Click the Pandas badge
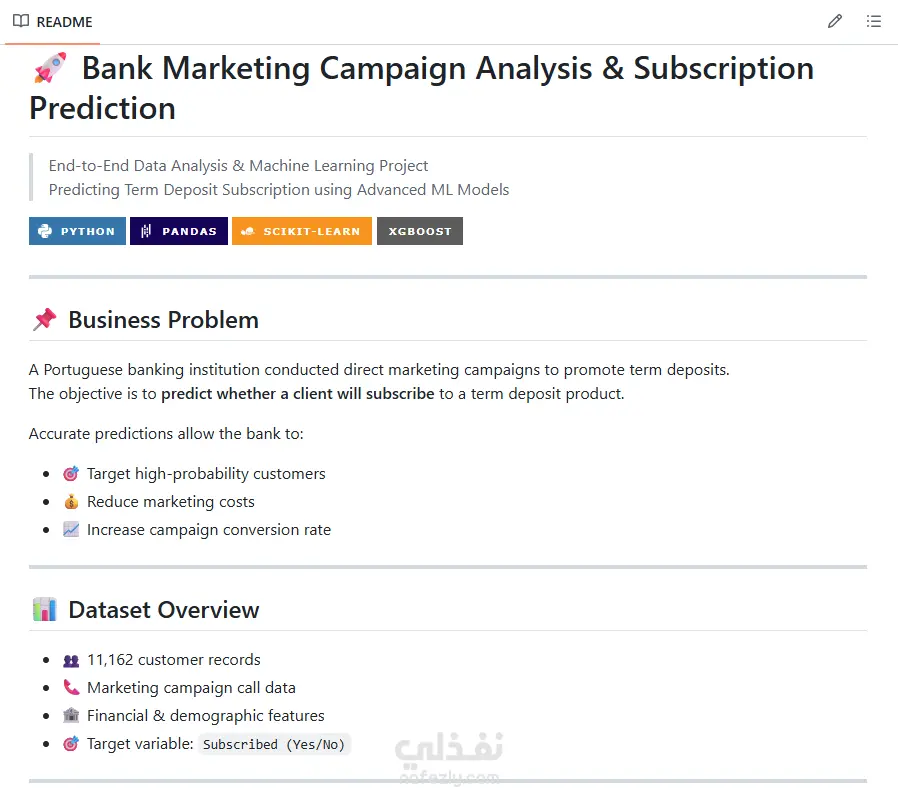Screen dimensions: 898x788 179,231
